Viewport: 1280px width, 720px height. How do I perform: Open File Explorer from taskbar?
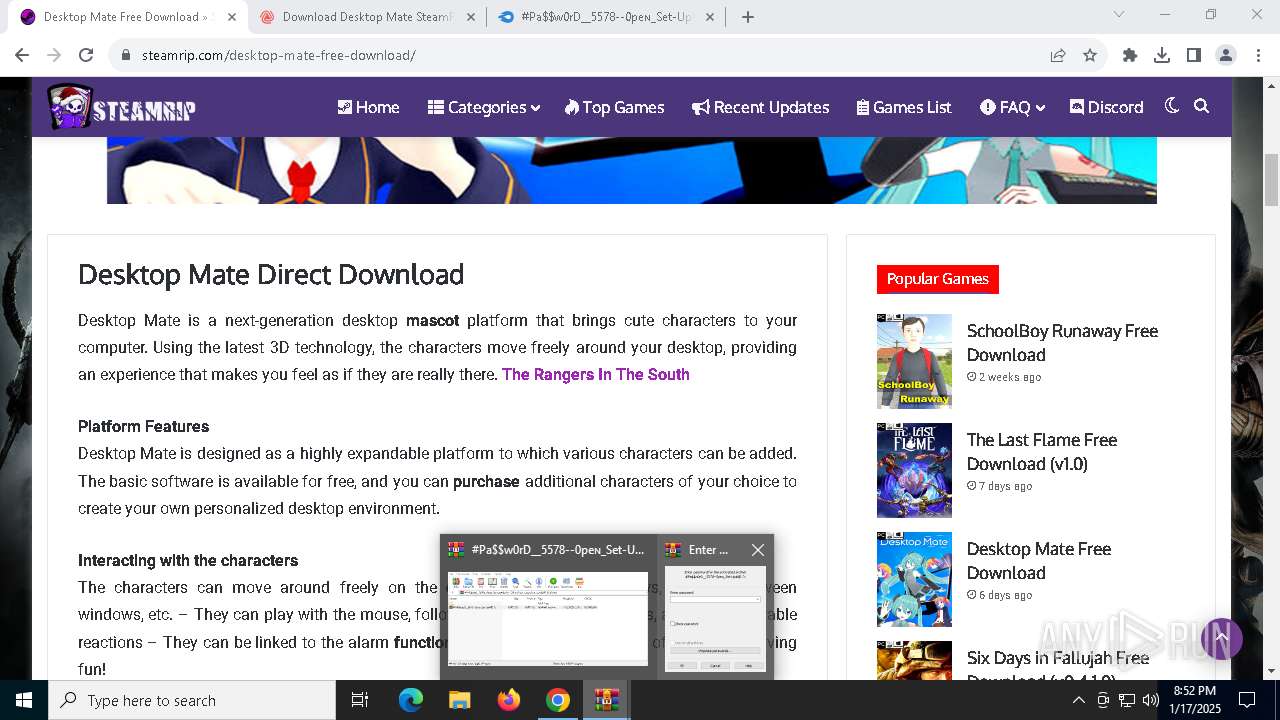459,700
